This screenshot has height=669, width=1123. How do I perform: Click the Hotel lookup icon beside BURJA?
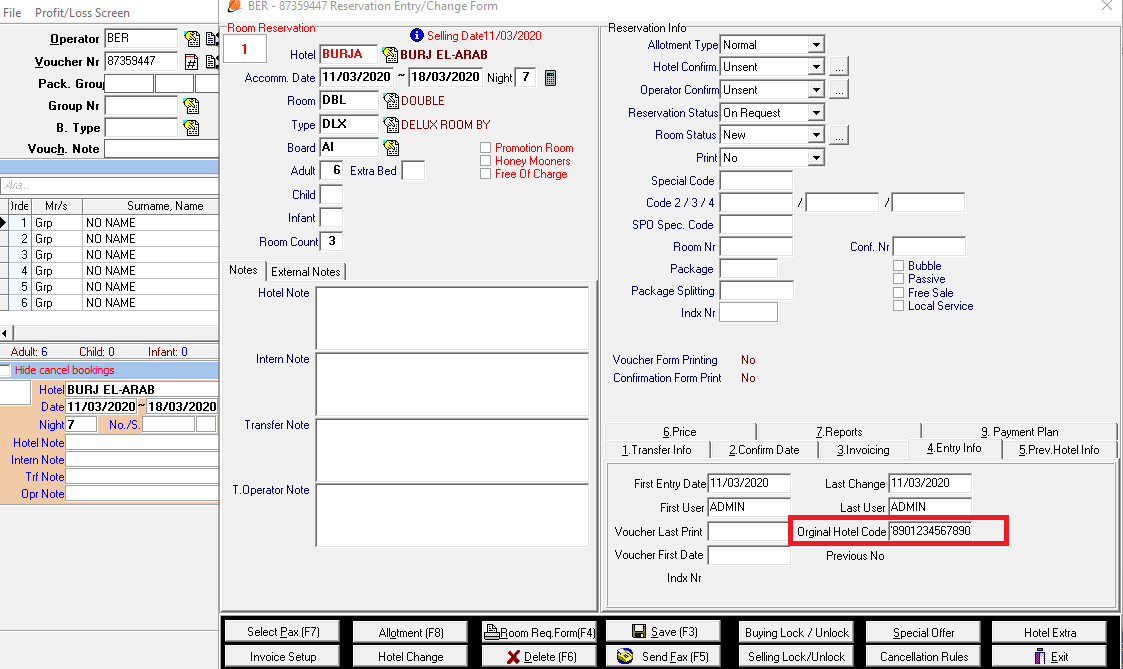click(390, 54)
